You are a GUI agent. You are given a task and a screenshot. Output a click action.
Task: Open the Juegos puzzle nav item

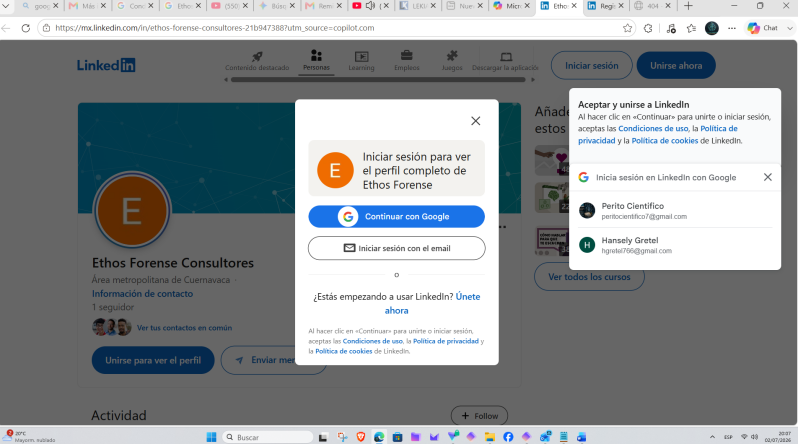(x=452, y=61)
